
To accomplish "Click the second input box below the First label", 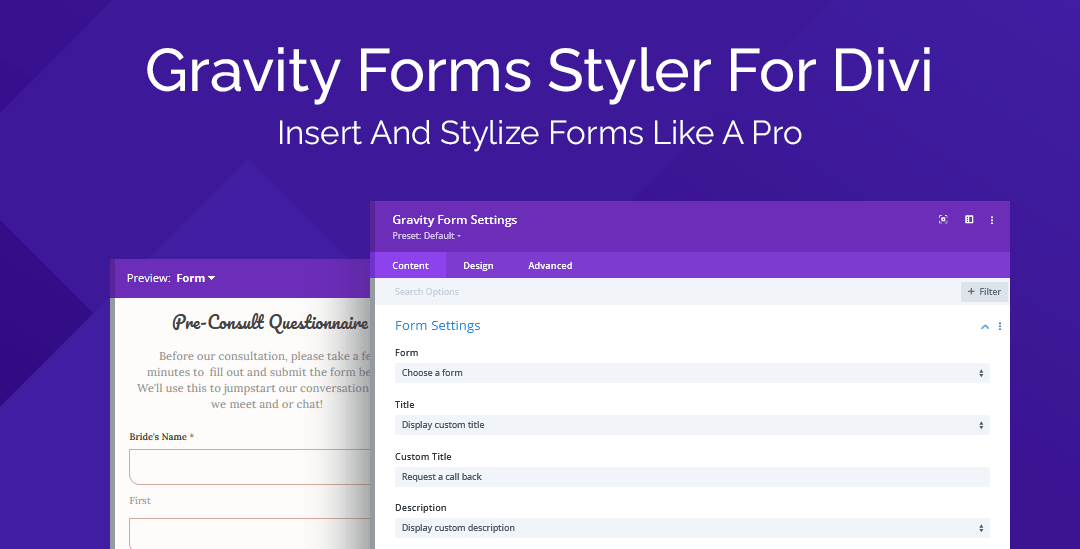I will click(250, 534).
